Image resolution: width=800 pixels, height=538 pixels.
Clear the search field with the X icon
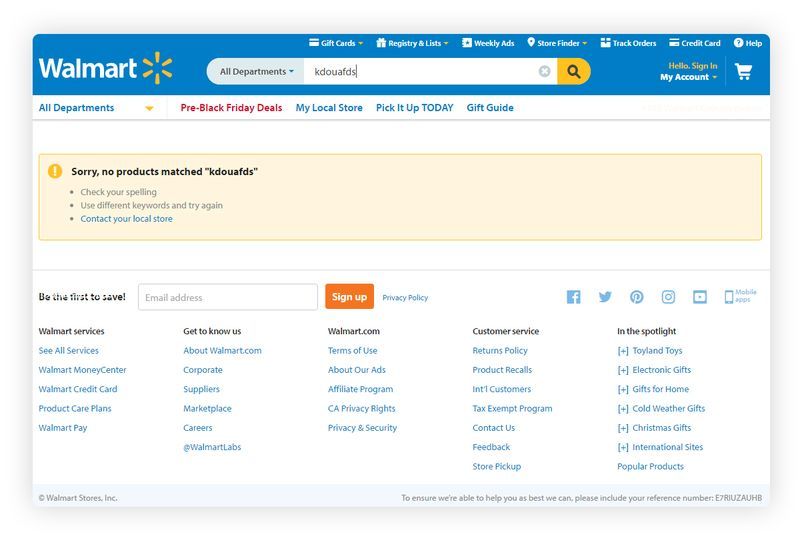[544, 71]
